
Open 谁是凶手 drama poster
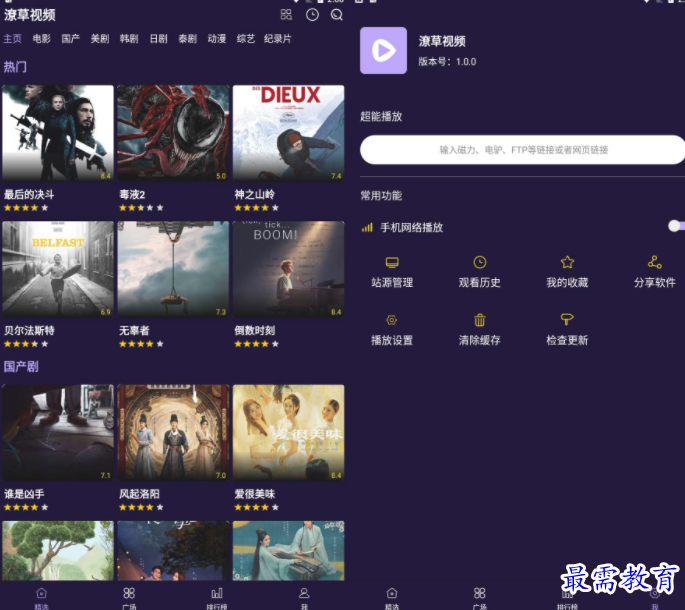(x=58, y=433)
